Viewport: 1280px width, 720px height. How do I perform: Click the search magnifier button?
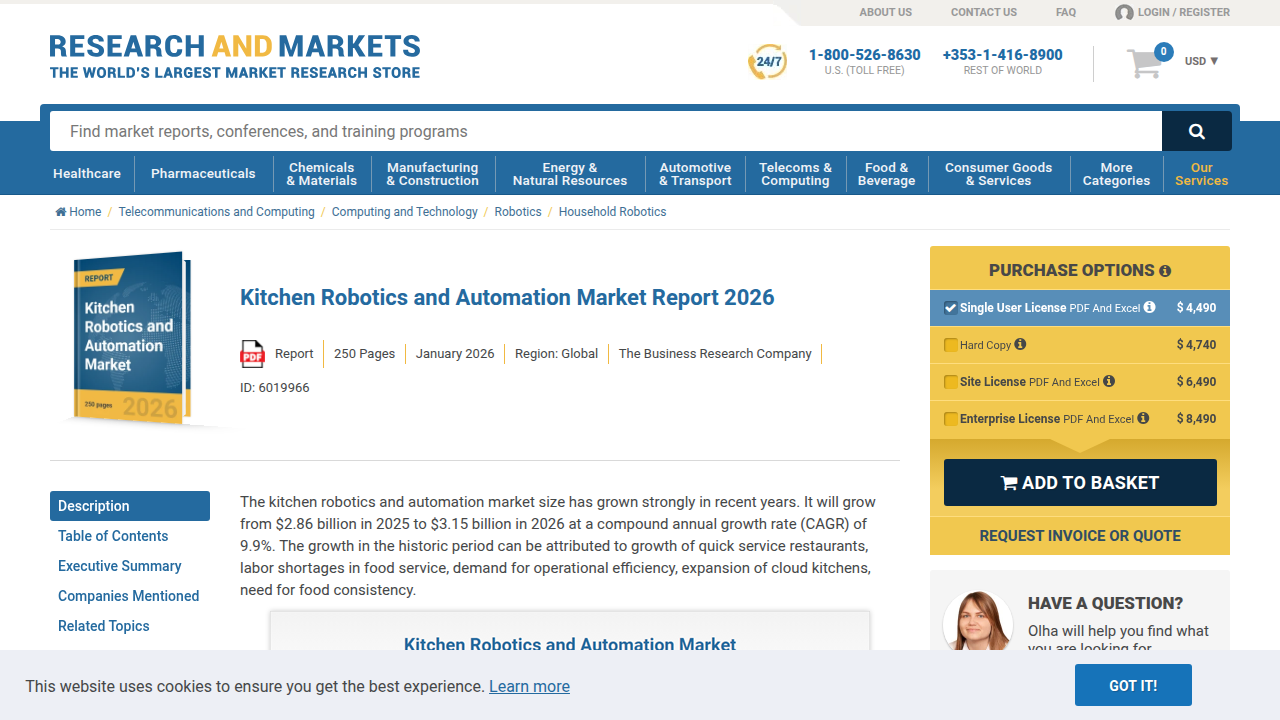1197,131
